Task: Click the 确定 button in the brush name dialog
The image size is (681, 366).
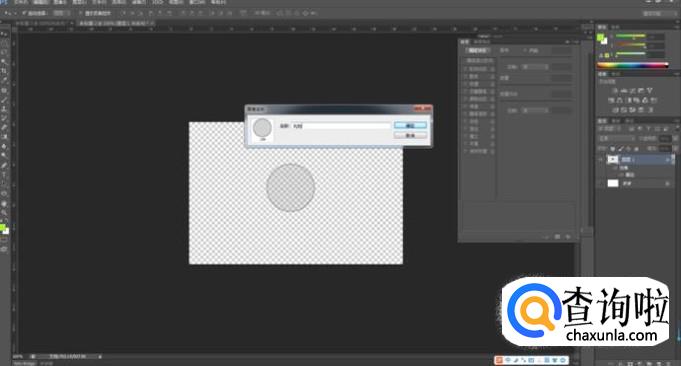Action: [x=410, y=125]
